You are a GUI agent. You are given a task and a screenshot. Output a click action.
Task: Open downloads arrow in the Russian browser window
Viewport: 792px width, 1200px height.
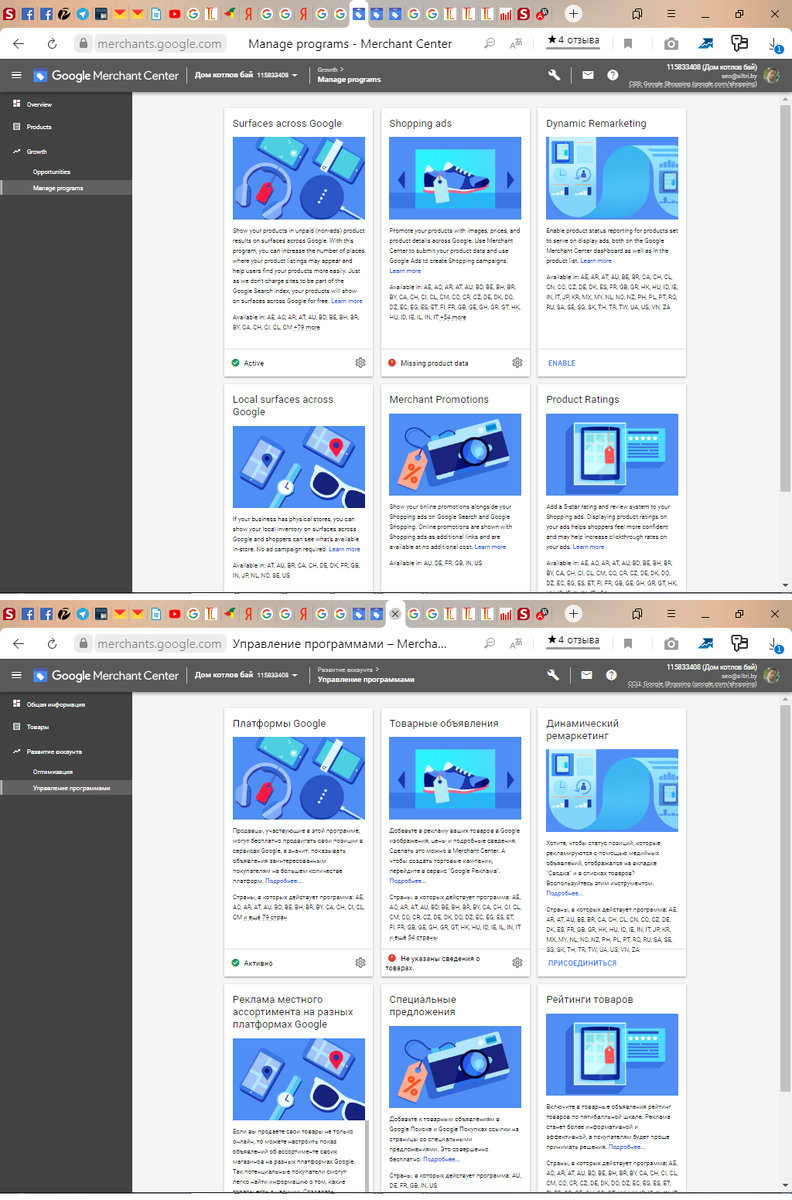tap(775, 644)
